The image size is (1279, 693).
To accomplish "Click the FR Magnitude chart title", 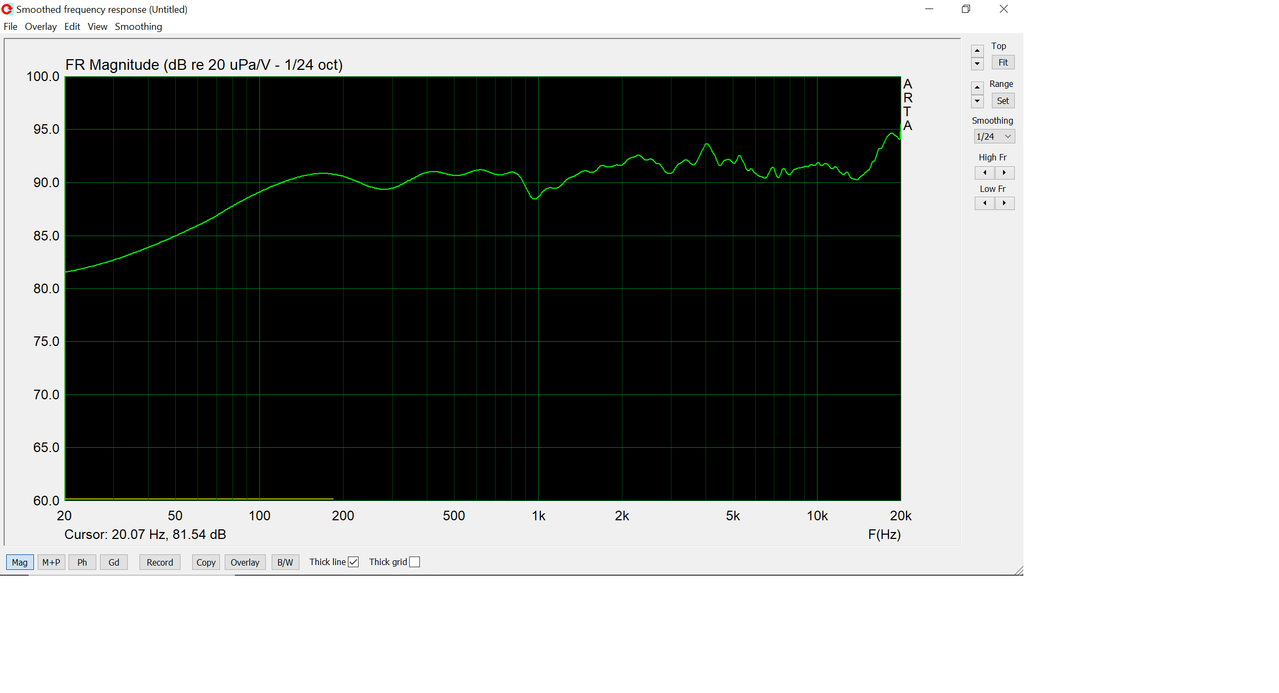I will tap(204, 65).
